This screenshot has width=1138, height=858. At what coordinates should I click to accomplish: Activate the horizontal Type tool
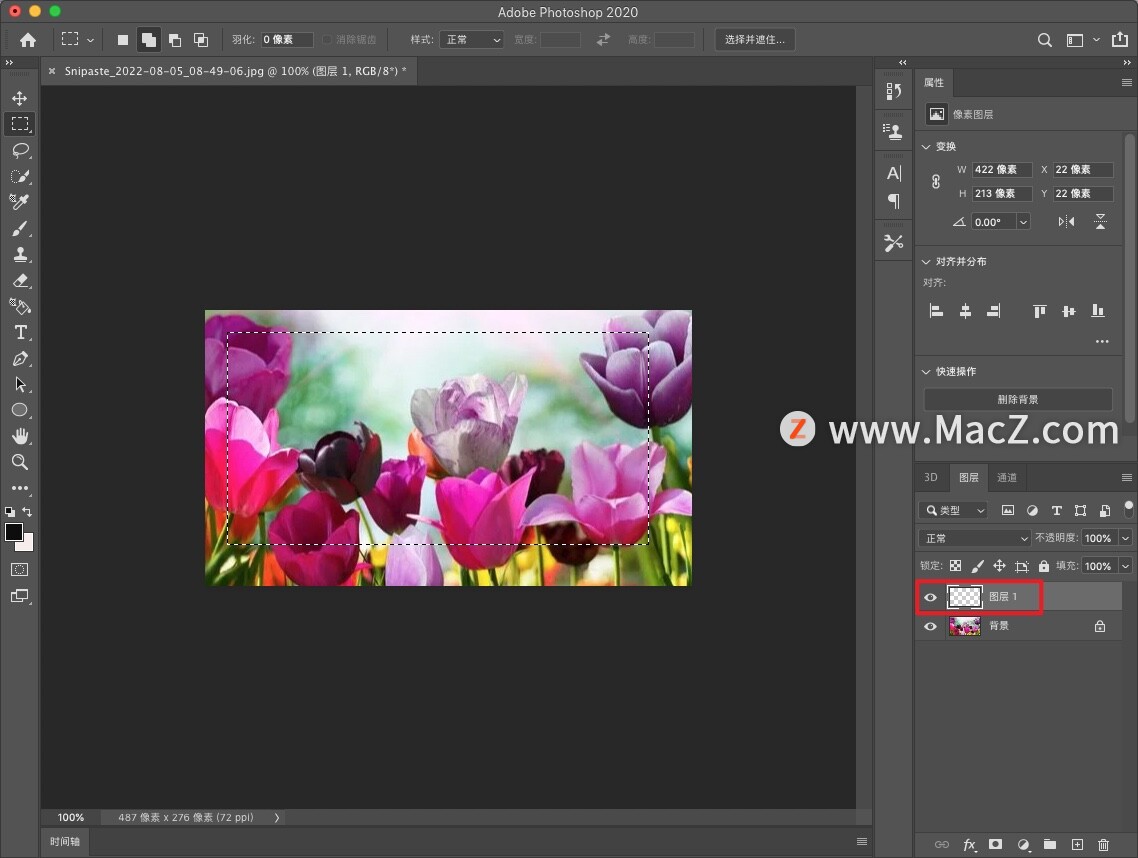coord(20,332)
